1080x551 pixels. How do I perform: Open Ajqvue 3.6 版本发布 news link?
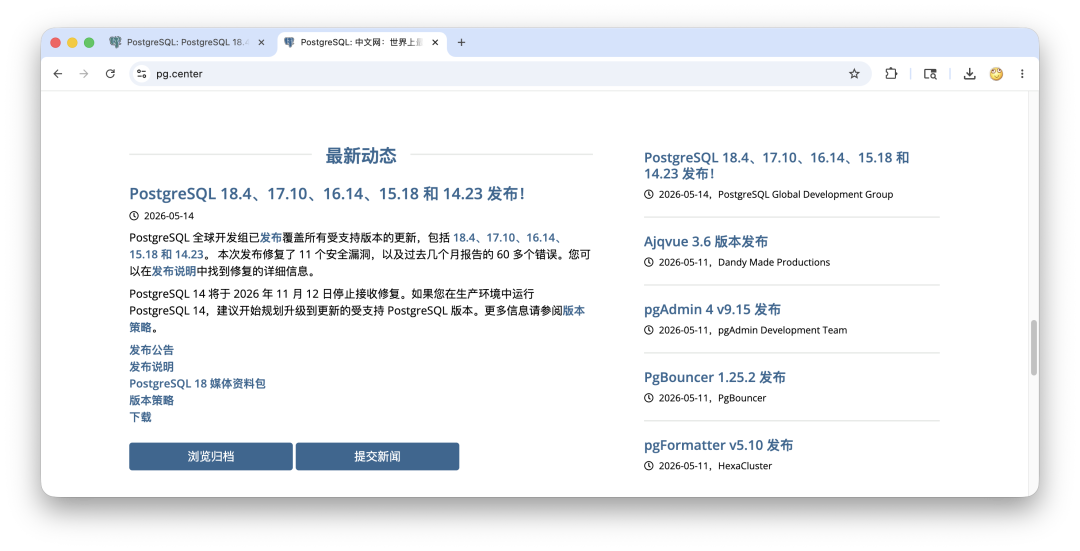click(x=705, y=242)
